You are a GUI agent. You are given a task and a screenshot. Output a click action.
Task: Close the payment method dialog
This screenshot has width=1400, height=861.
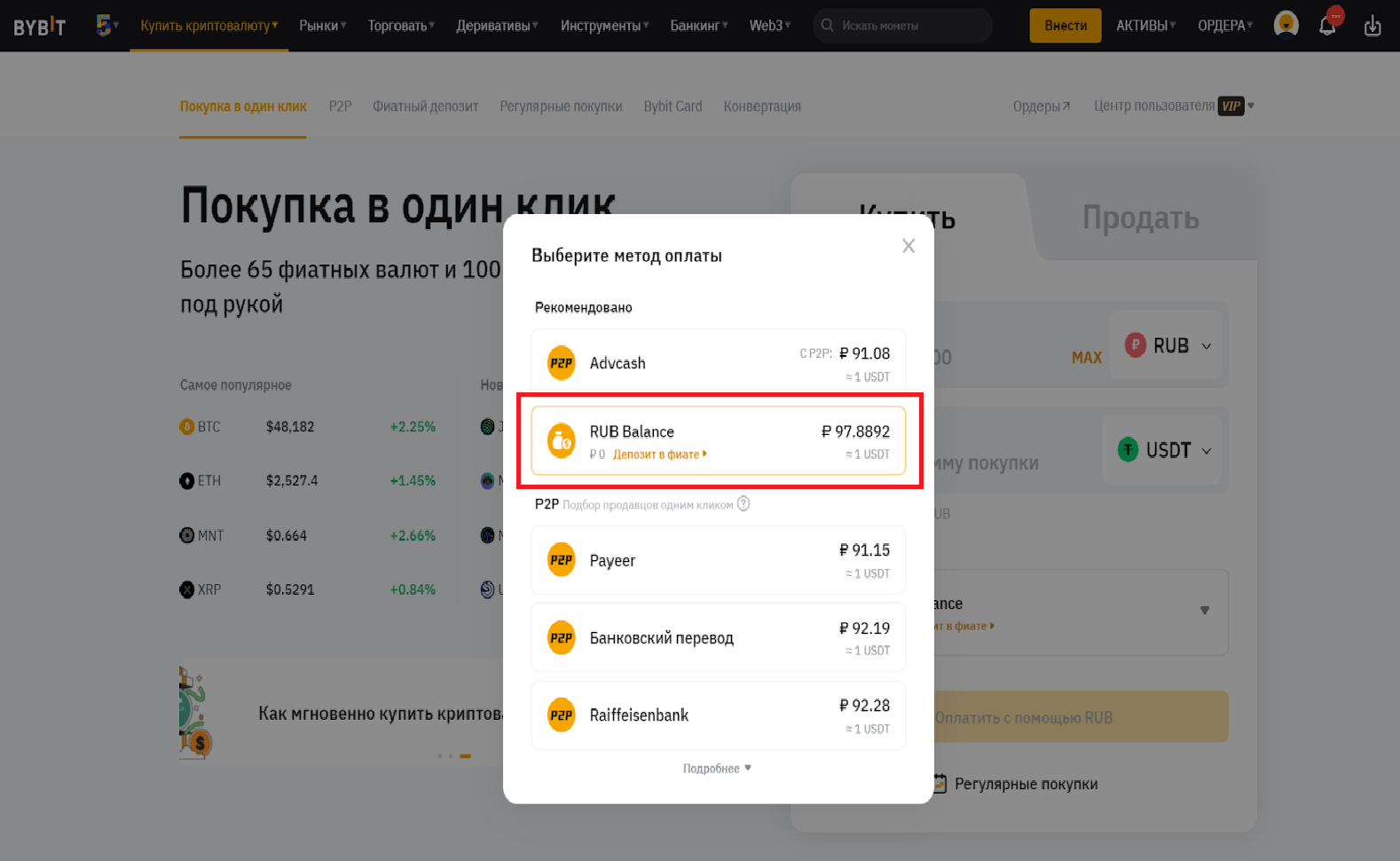(x=908, y=246)
